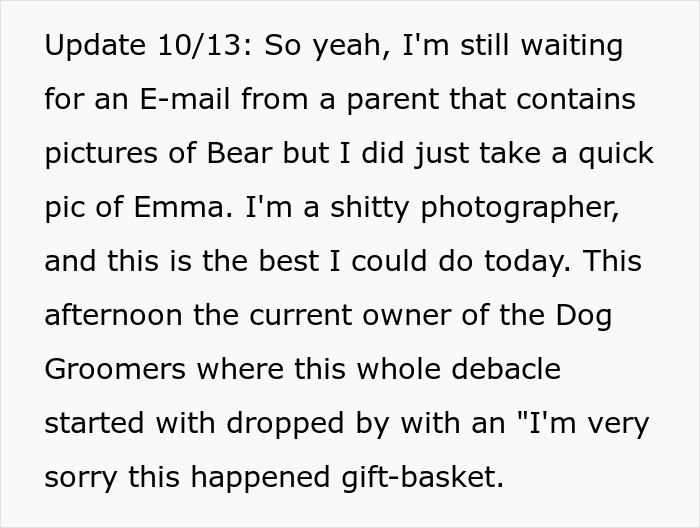Click the word "photographer"
700x528 pixels.
tap(519, 207)
